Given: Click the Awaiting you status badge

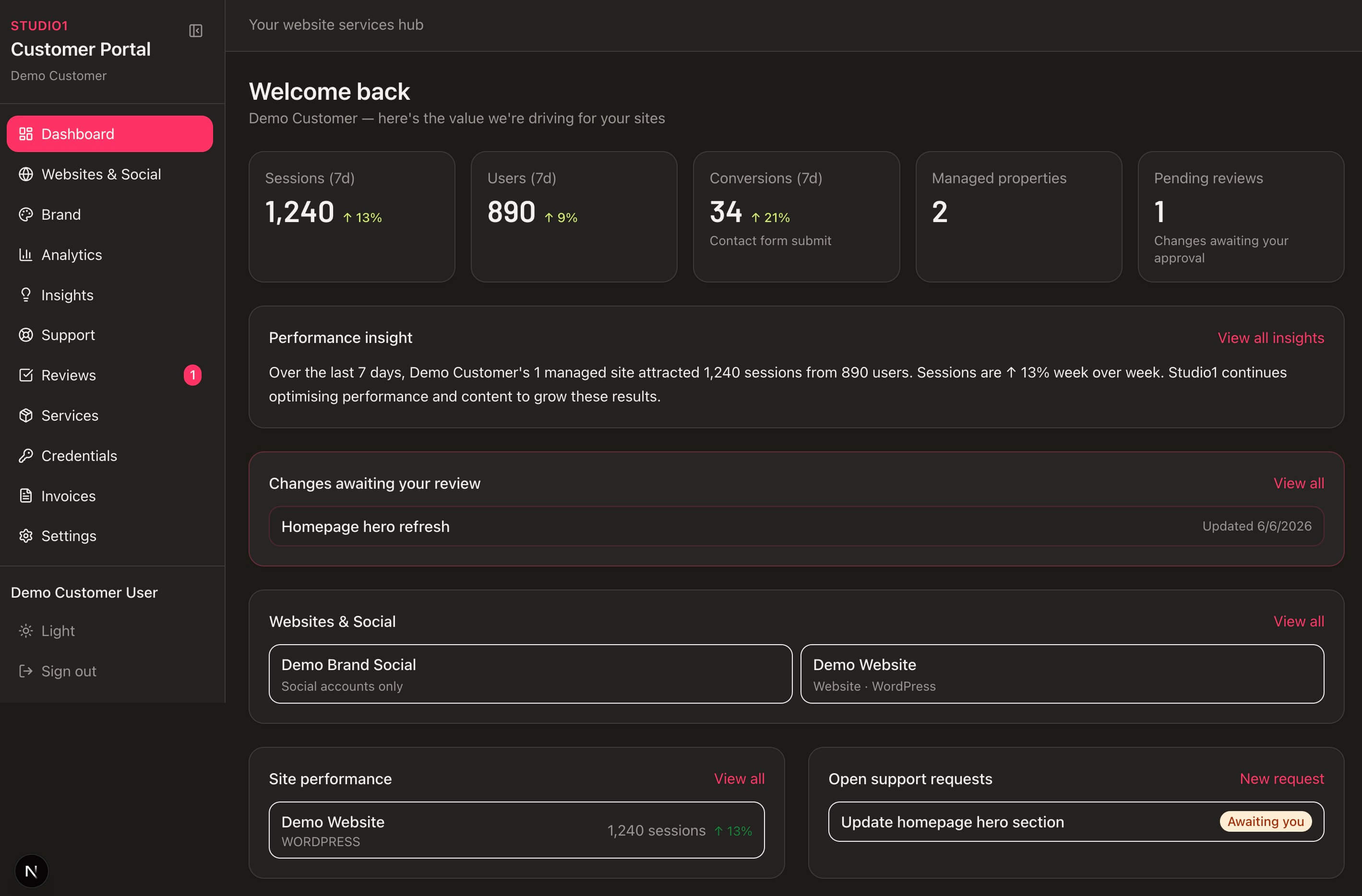Looking at the screenshot, I should pos(1265,822).
